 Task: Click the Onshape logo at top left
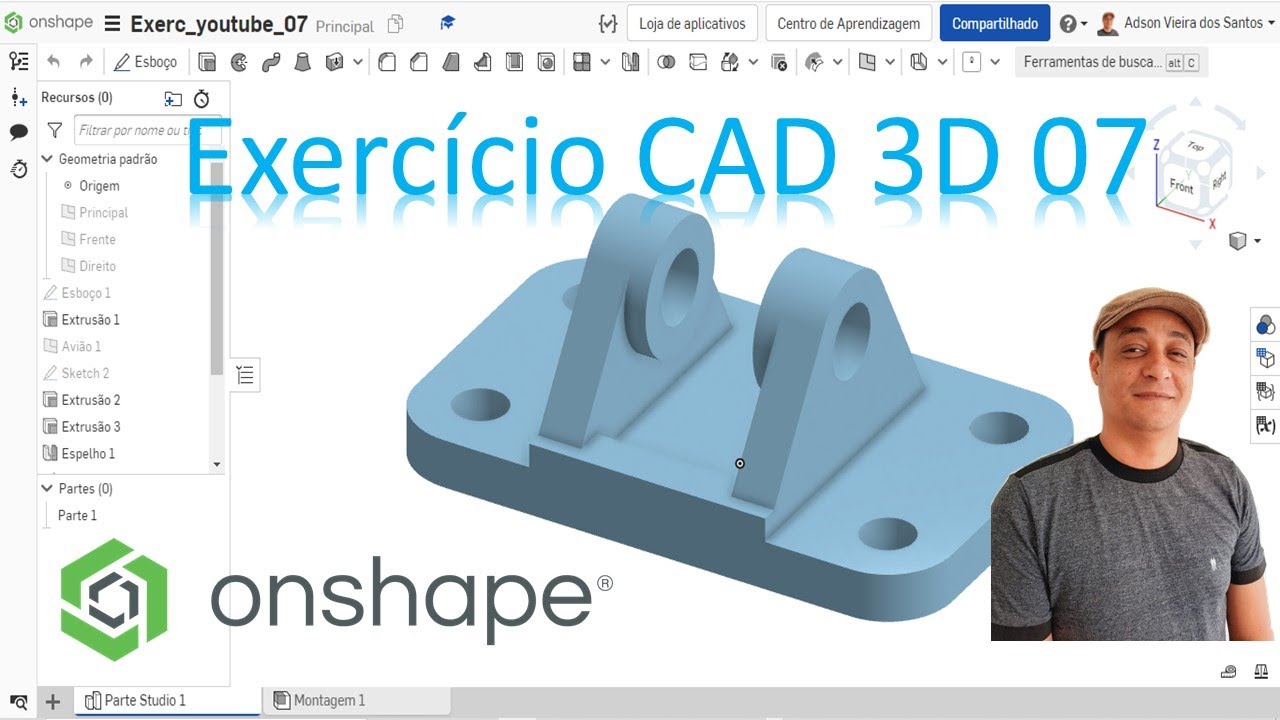pos(48,23)
